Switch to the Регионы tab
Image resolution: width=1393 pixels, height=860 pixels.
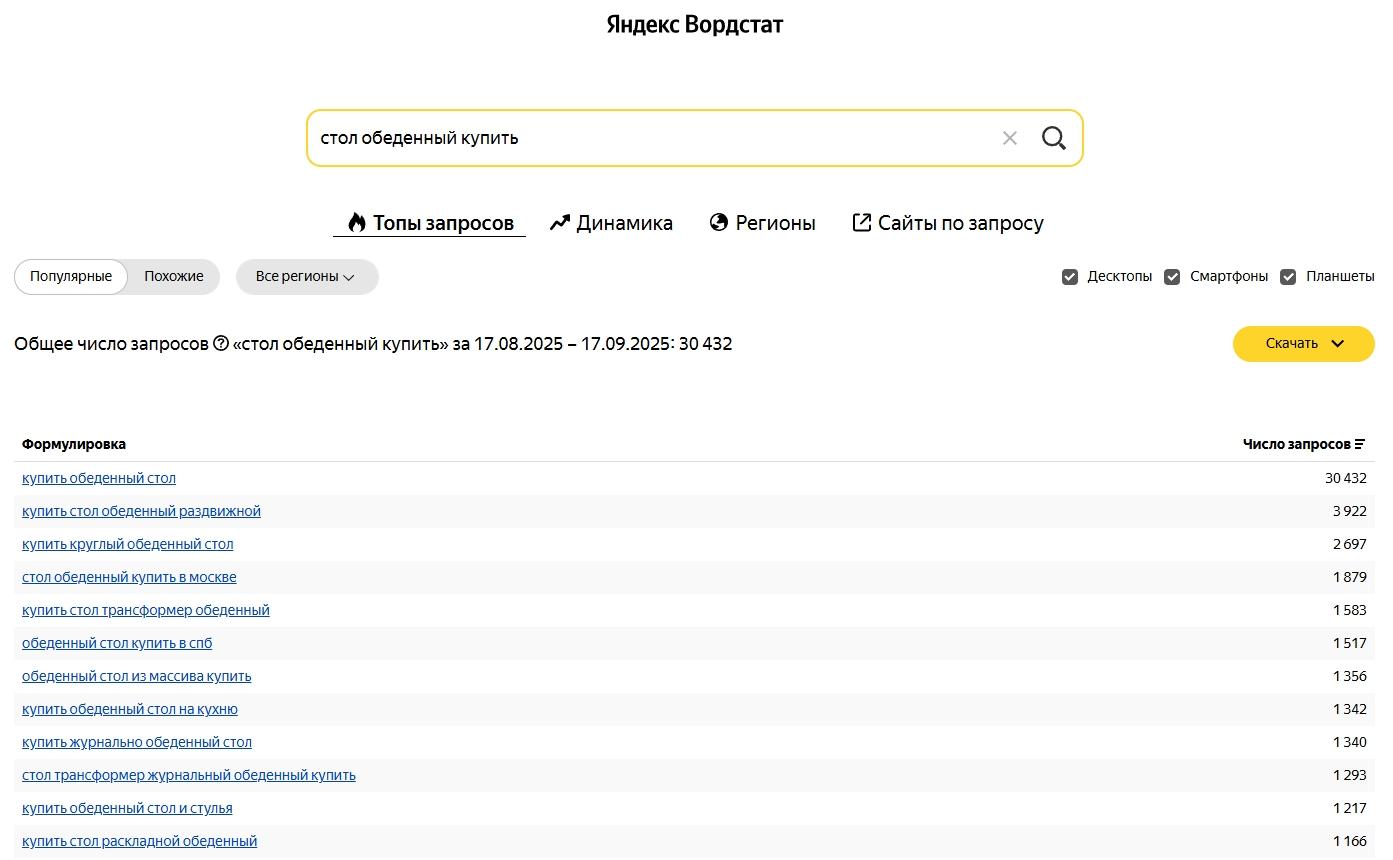pos(762,223)
